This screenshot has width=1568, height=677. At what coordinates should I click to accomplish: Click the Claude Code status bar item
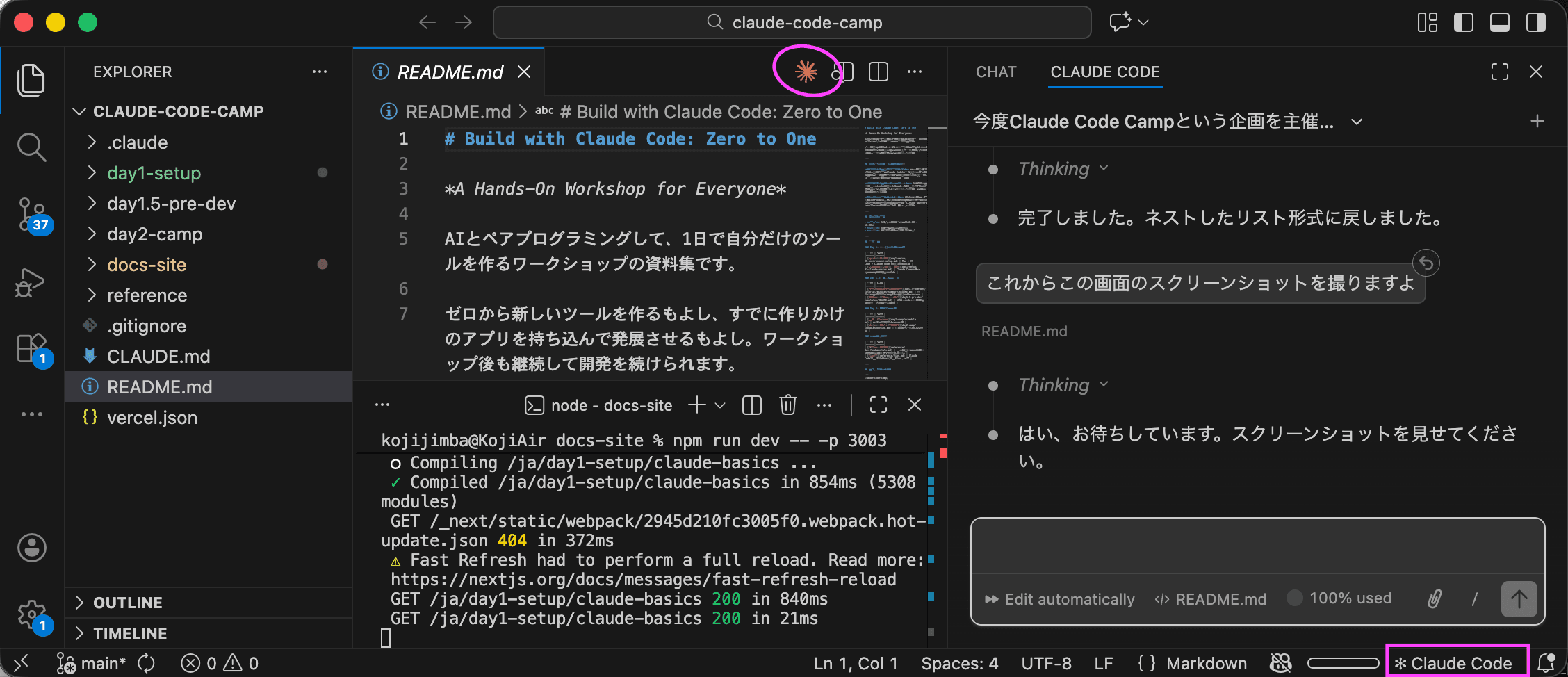[1457, 662]
